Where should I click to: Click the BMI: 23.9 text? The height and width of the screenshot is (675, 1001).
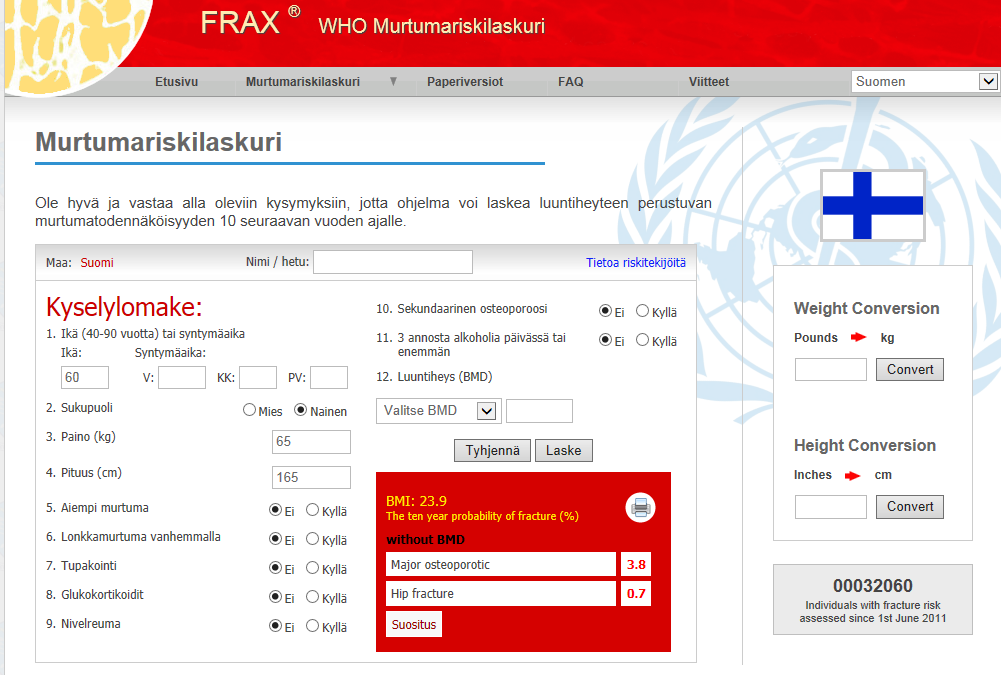(416, 501)
